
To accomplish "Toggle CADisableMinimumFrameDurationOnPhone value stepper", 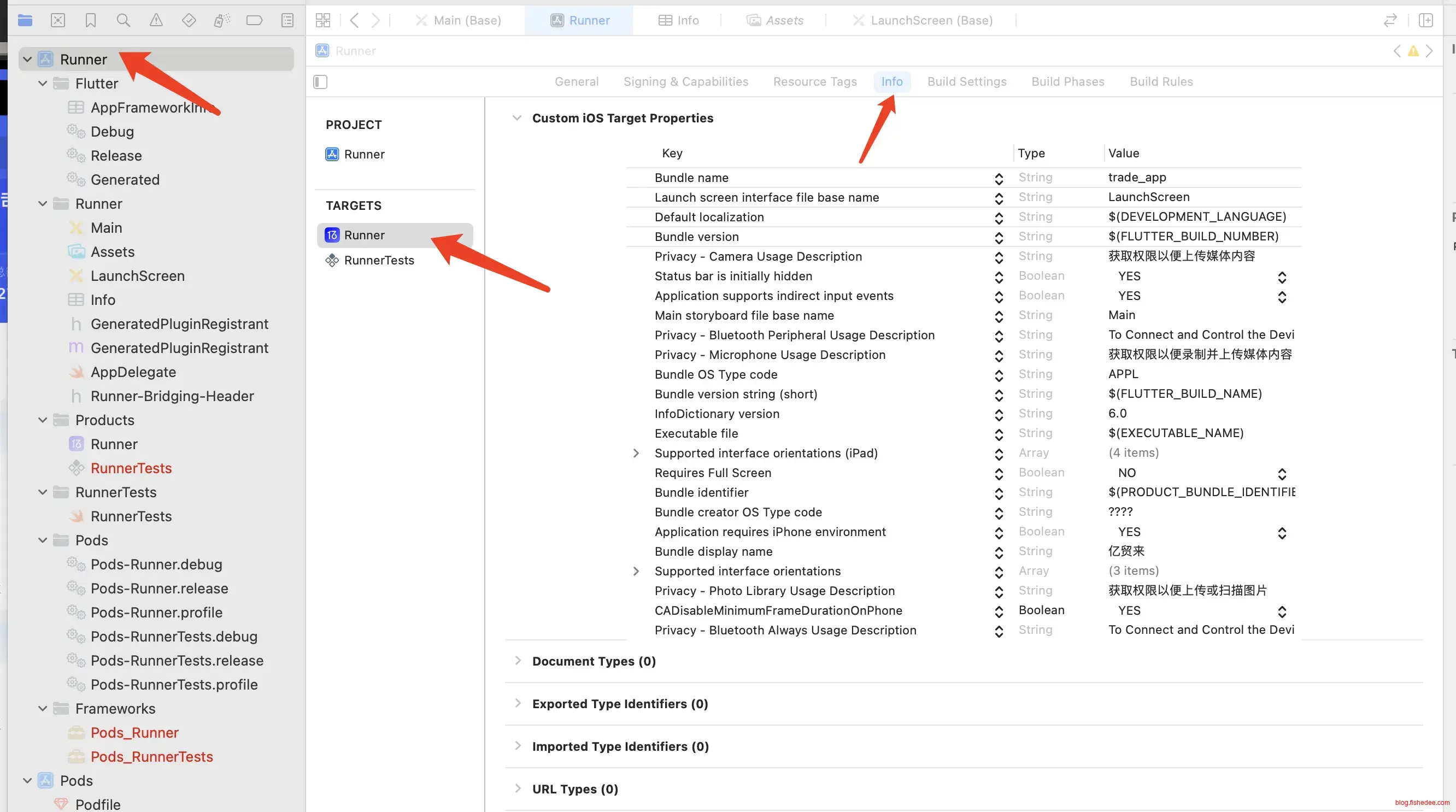I will tap(1281, 611).
